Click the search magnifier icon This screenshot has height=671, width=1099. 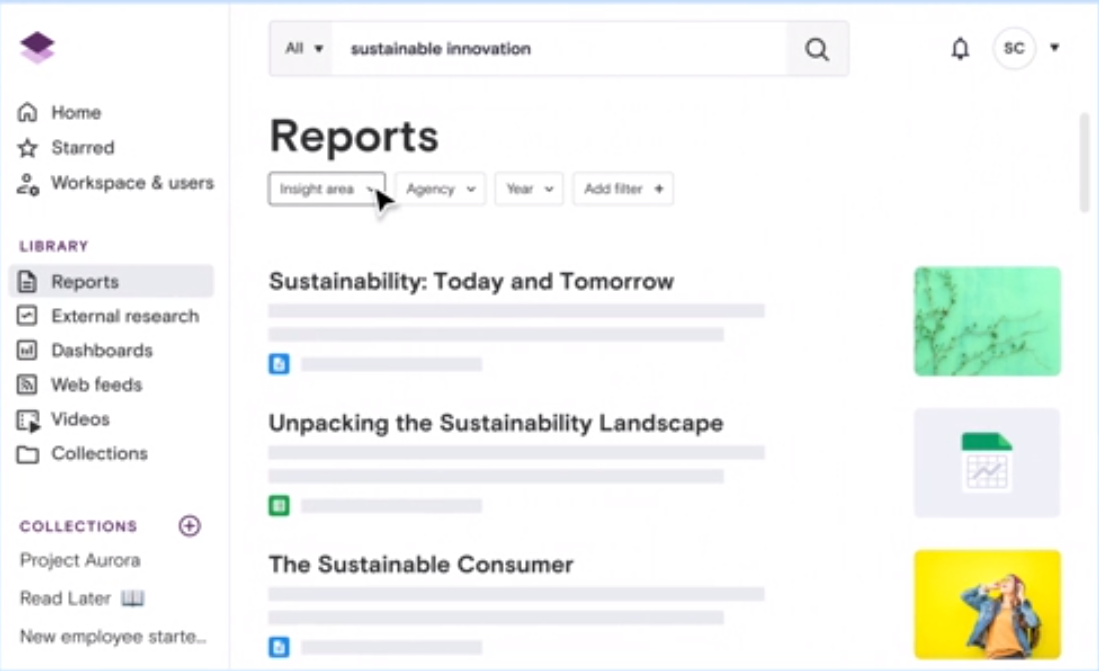pyautogui.click(x=817, y=49)
